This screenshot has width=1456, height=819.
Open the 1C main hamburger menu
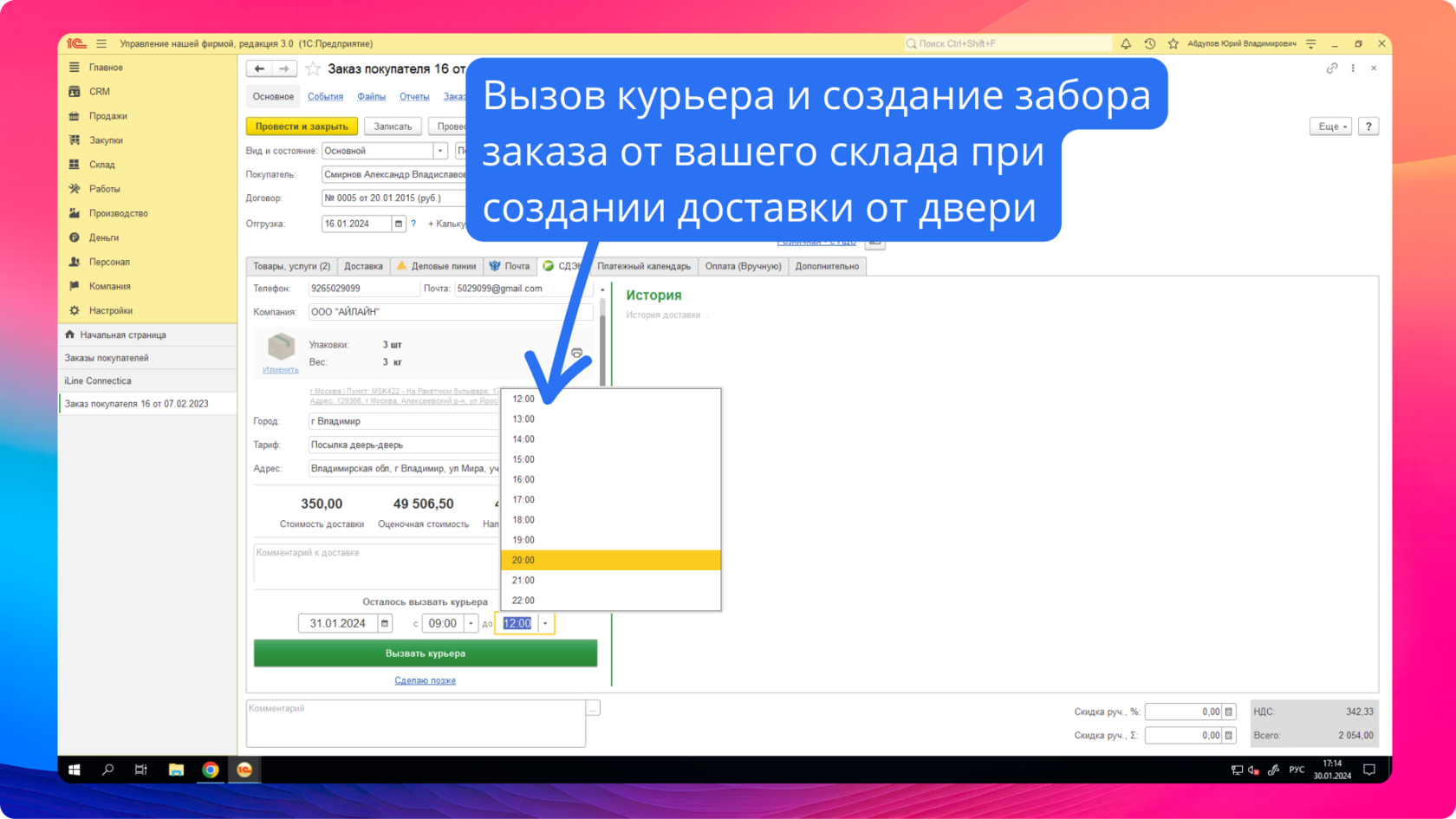click(x=101, y=43)
